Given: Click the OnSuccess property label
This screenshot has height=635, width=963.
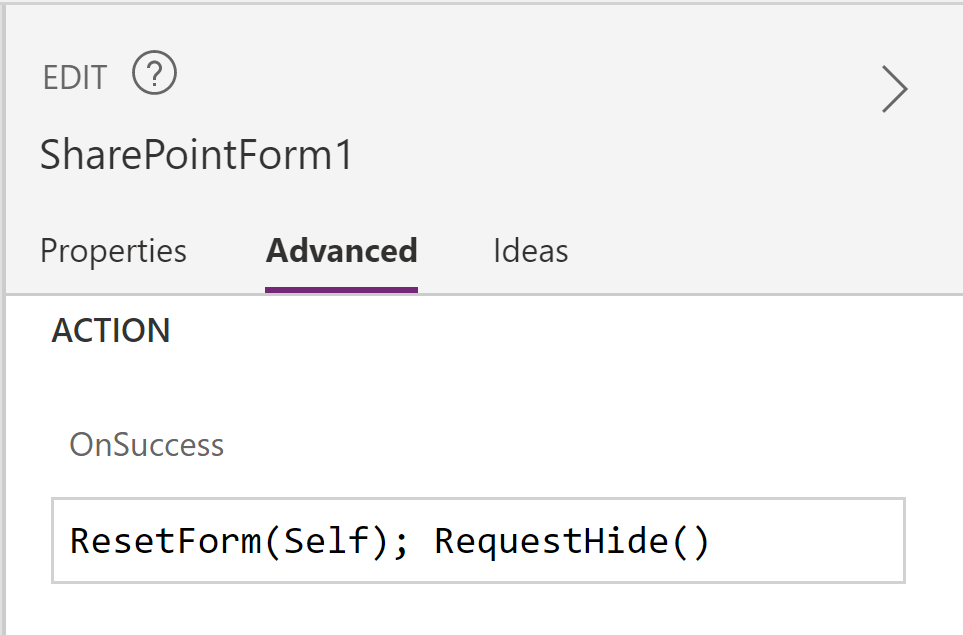Looking at the screenshot, I should coord(146,445).
